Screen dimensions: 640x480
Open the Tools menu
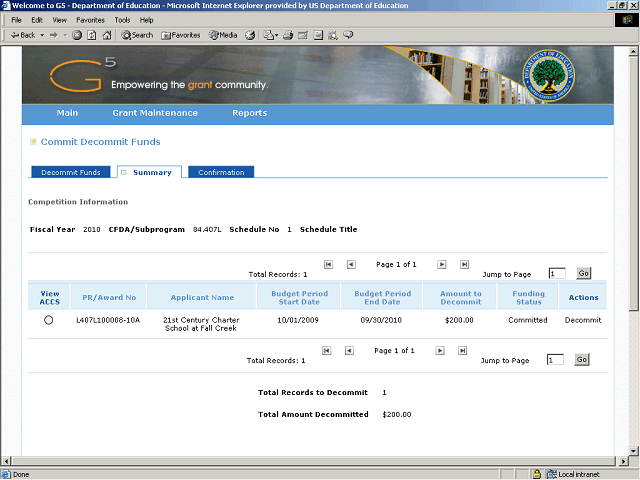(x=122, y=20)
